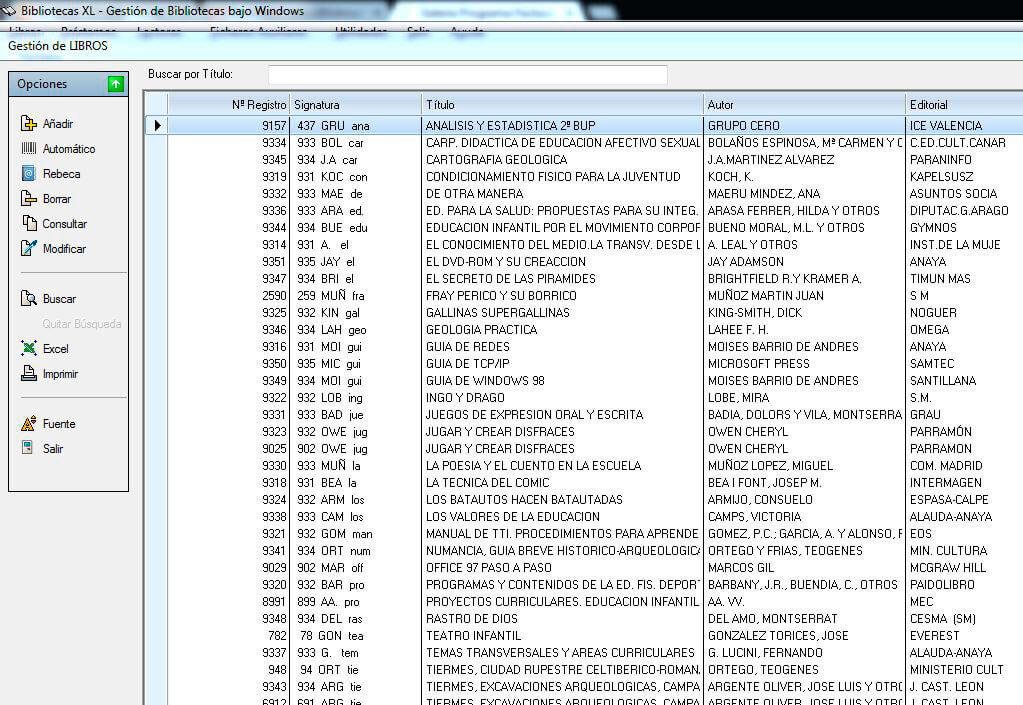Screen dimensions: 1023x705
Task: Collapse the Opciones panel with green arrow
Action: (x=116, y=84)
